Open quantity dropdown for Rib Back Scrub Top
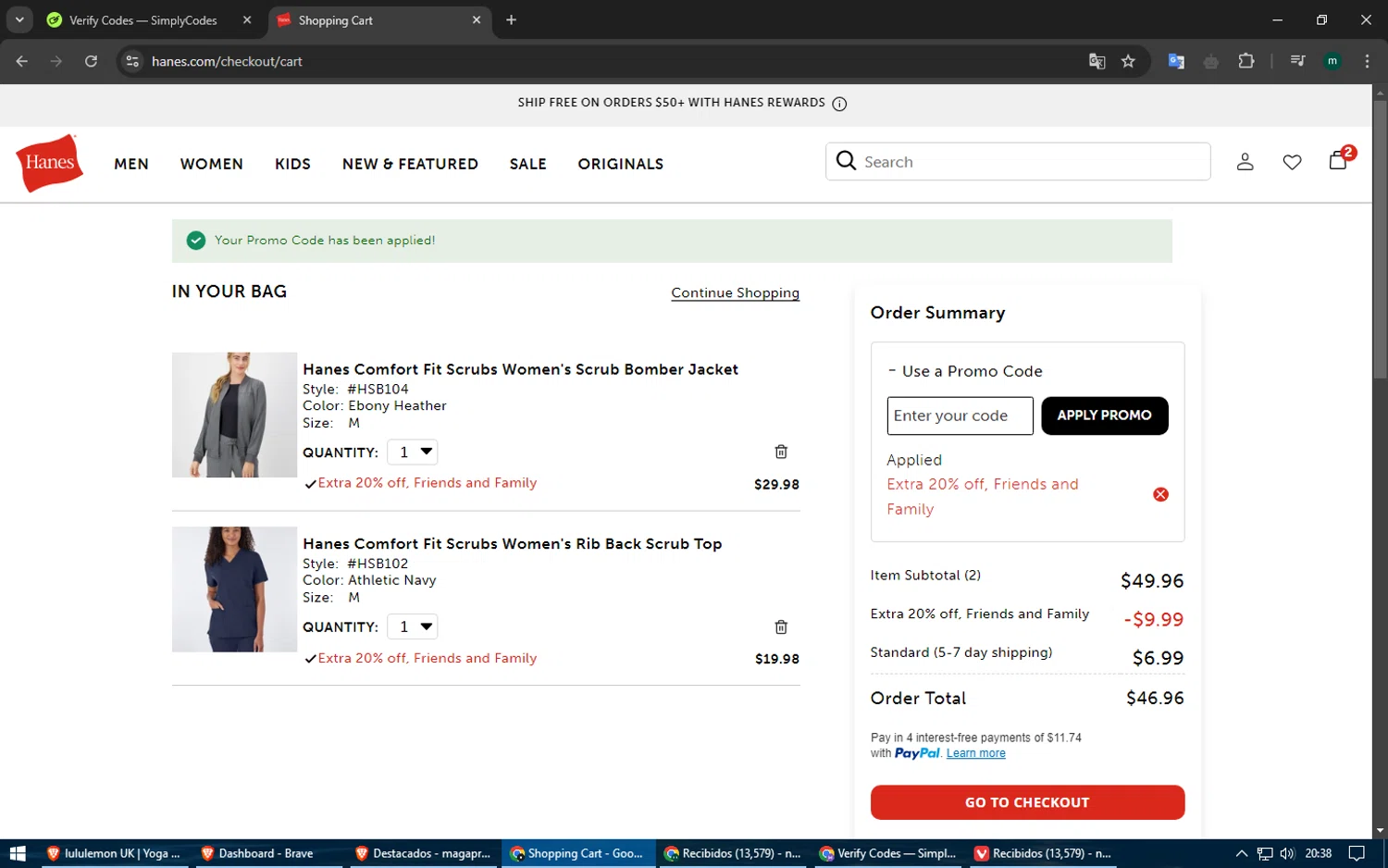This screenshot has width=1388, height=868. 413,626
